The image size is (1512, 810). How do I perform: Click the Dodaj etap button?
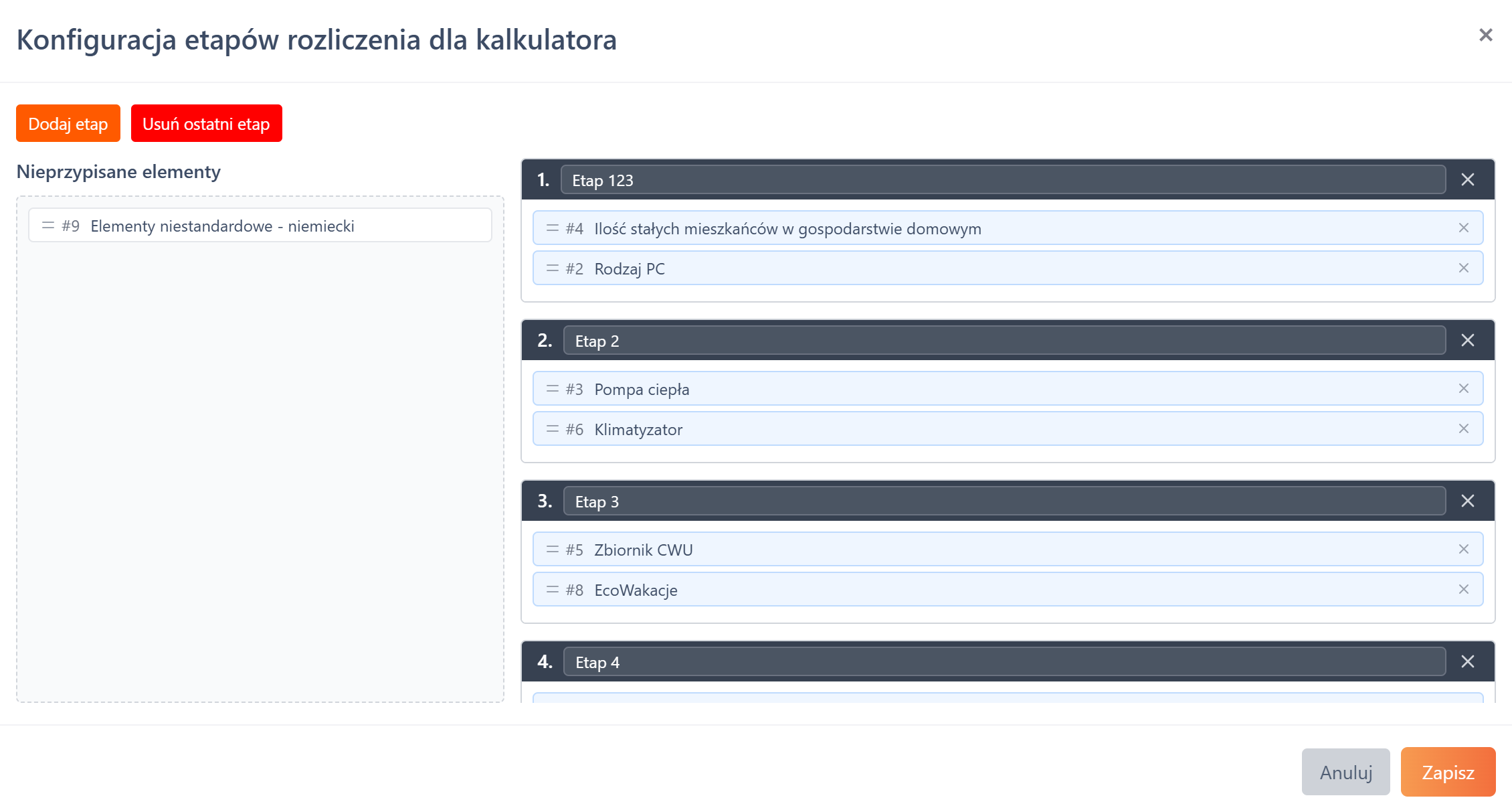pyautogui.click(x=68, y=123)
